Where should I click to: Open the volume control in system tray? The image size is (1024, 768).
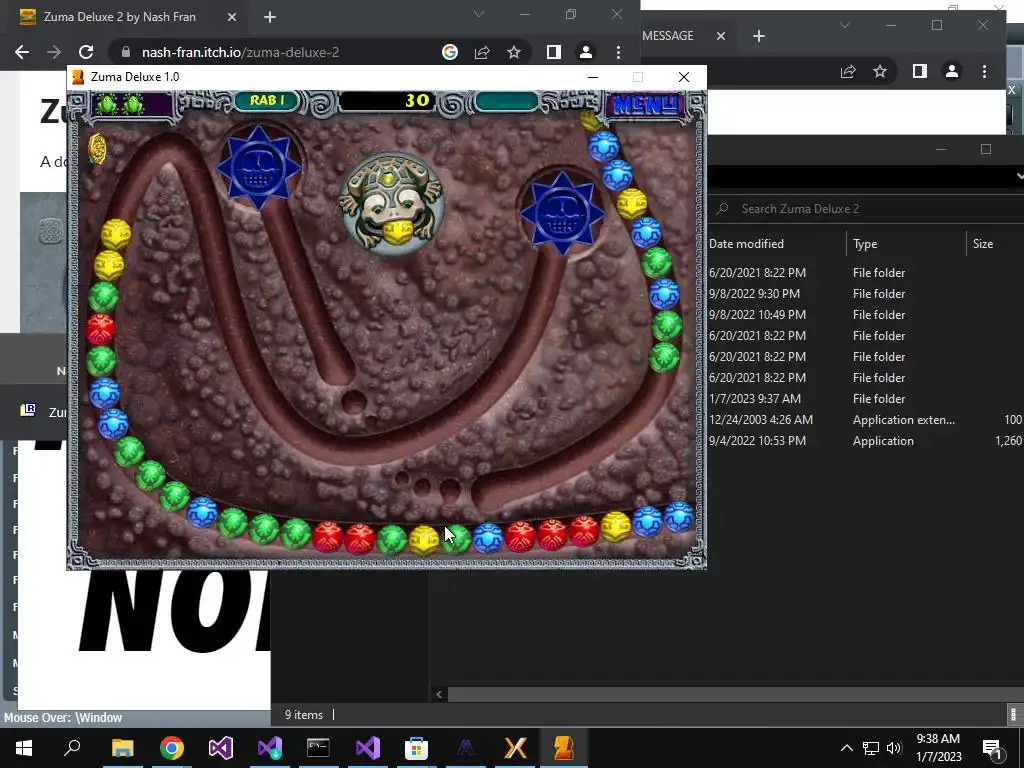pyautogui.click(x=893, y=748)
